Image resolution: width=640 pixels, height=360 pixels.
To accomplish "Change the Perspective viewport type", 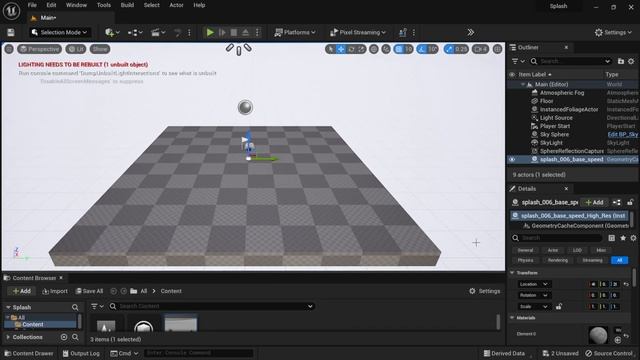I will point(39,49).
